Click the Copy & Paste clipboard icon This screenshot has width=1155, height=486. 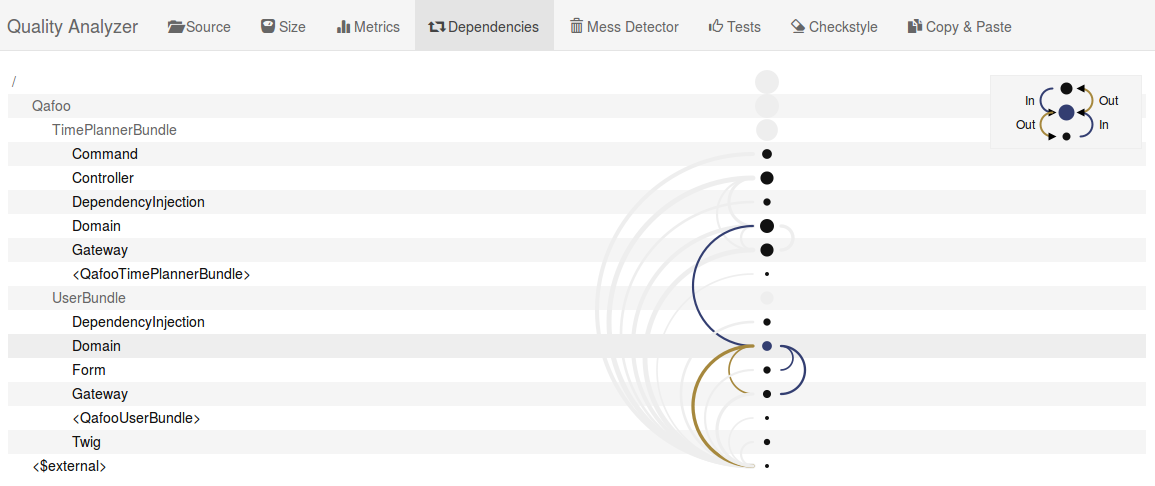(915, 27)
